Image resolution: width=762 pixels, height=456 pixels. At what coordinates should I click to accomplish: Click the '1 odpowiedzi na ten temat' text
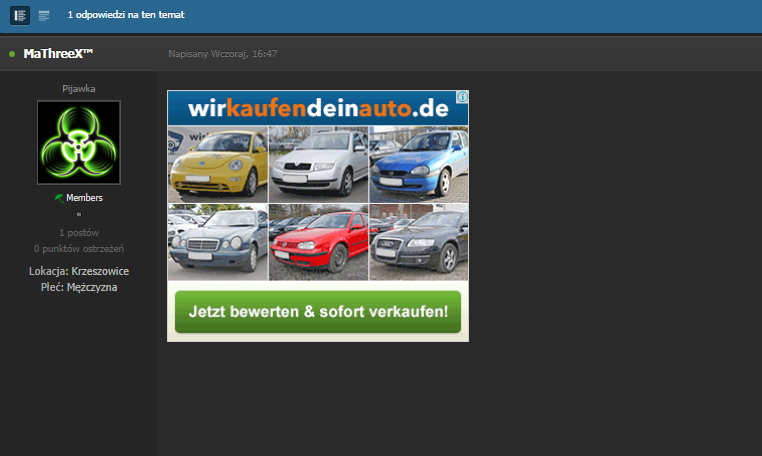coord(126,15)
